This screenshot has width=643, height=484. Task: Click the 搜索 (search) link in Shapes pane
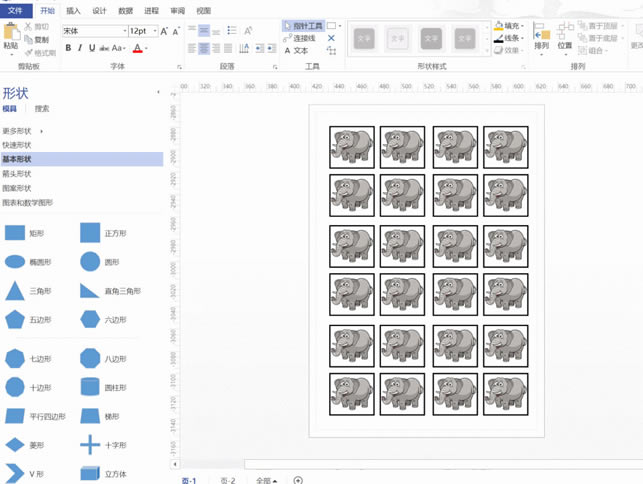(x=41, y=108)
